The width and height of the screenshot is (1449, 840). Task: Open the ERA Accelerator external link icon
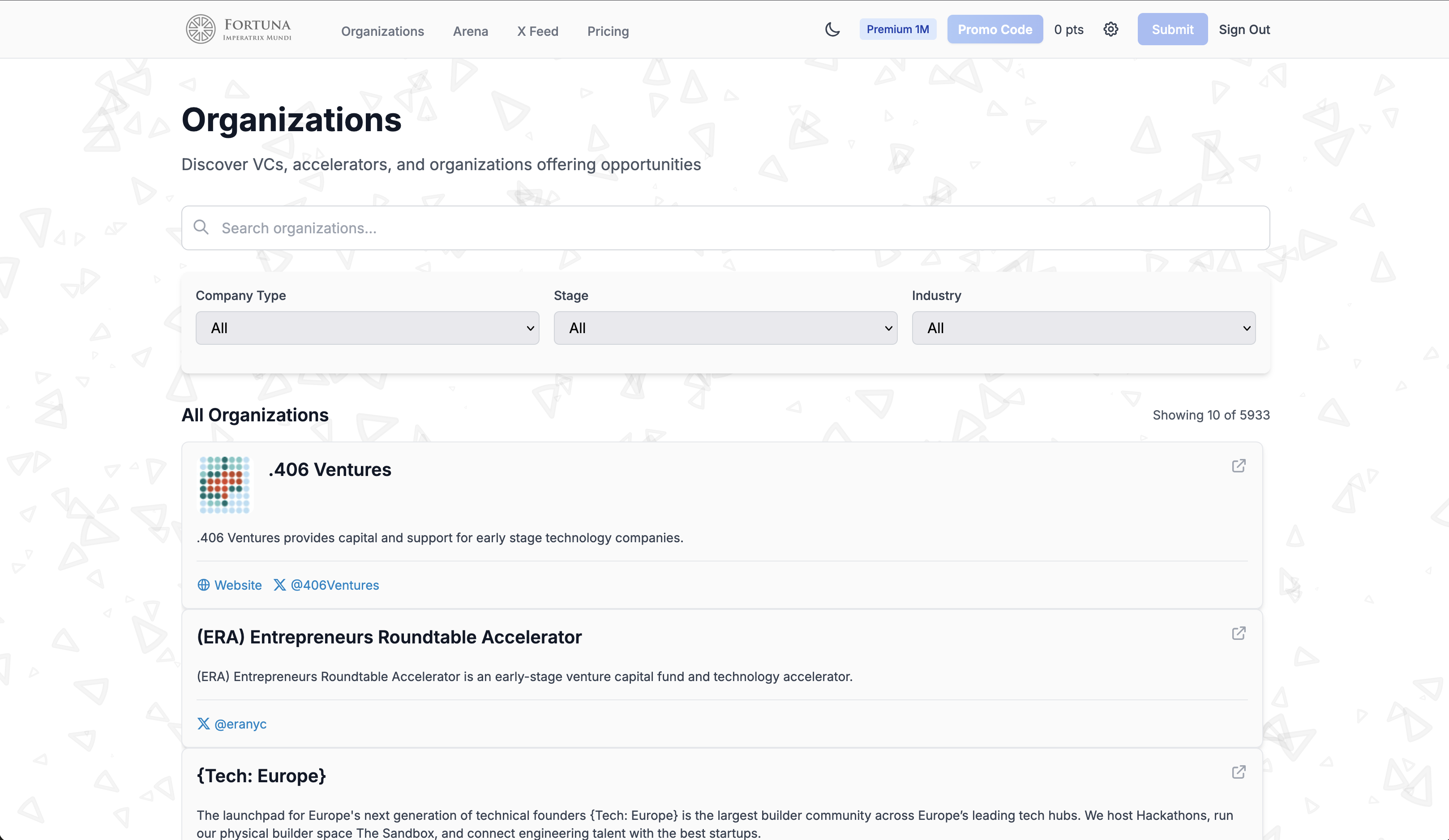(x=1239, y=633)
